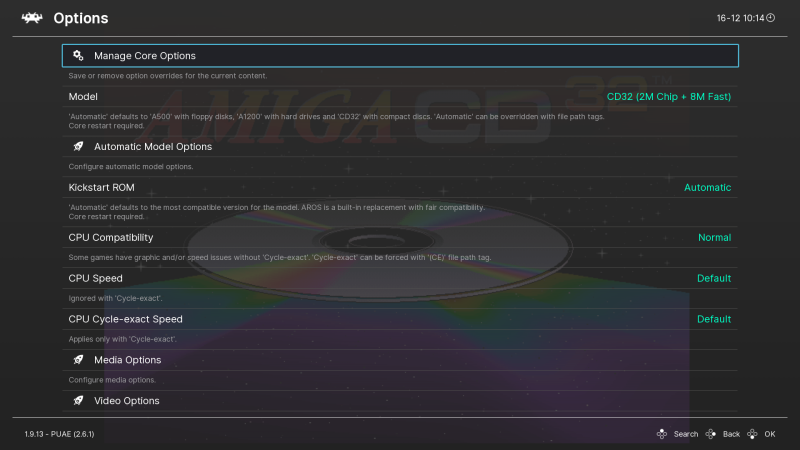Click the rocket icon beside Media Options
This screenshot has width=800, height=450.
pyautogui.click(x=78, y=360)
